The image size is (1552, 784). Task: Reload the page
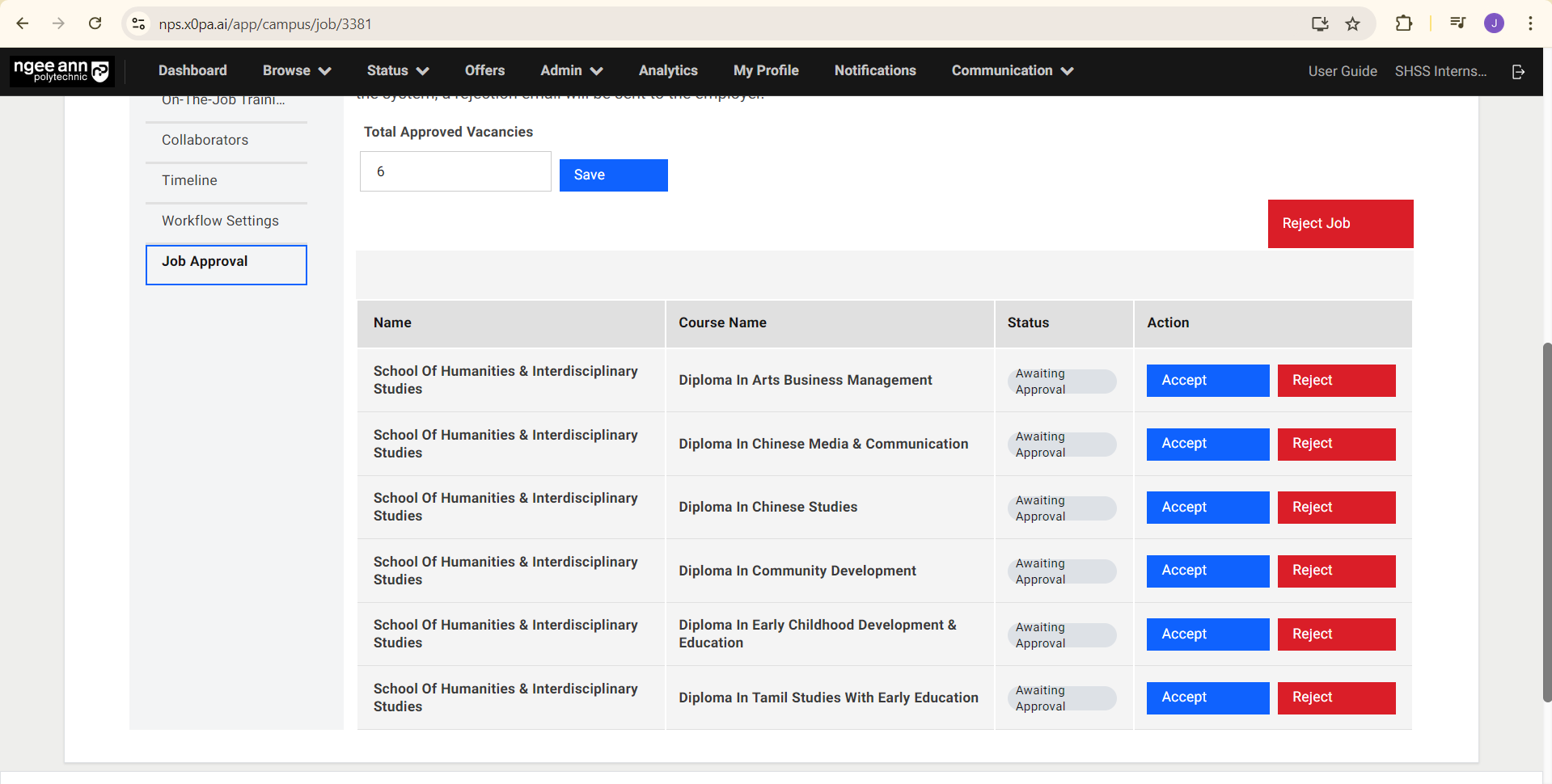pyautogui.click(x=95, y=24)
